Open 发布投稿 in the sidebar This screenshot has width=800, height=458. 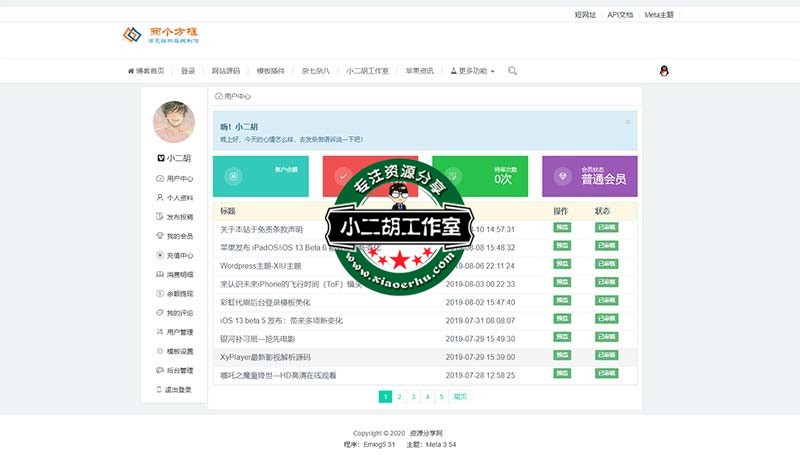coord(180,217)
